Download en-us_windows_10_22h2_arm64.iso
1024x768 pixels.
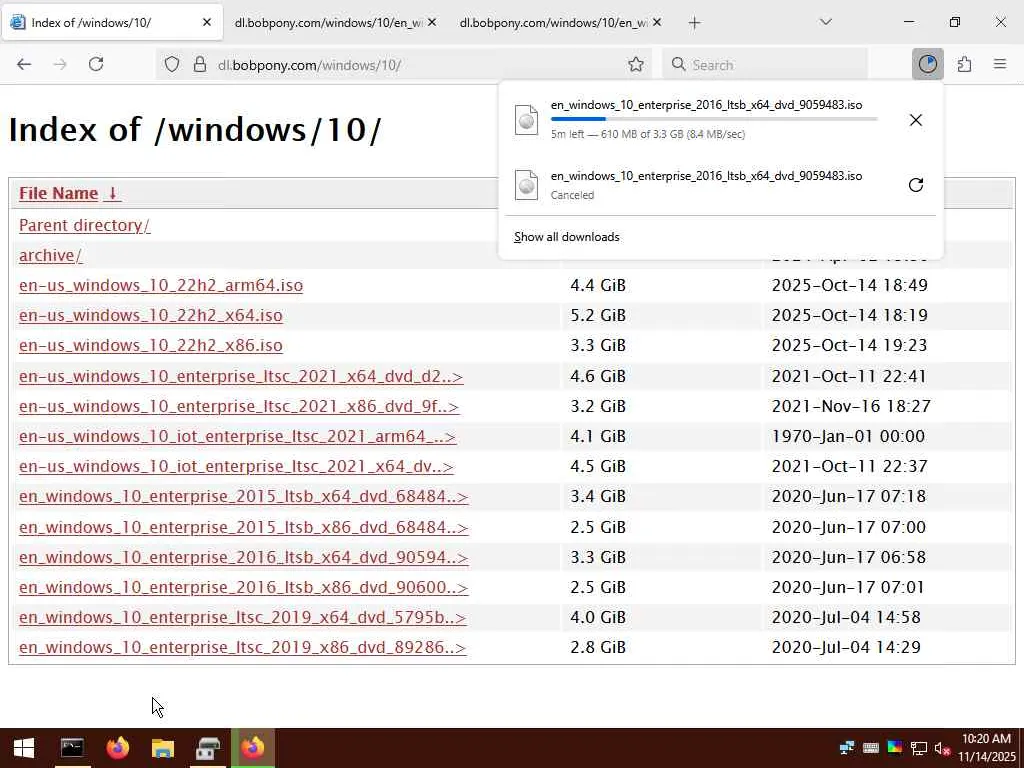coord(161,285)
